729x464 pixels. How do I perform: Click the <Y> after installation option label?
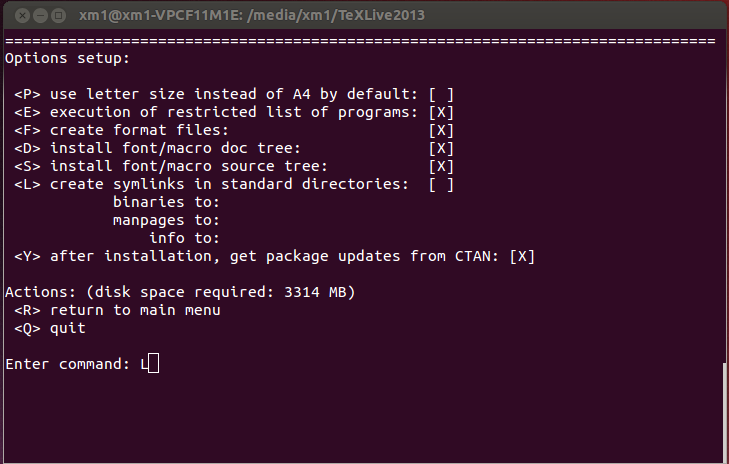(x=256, y=257)
